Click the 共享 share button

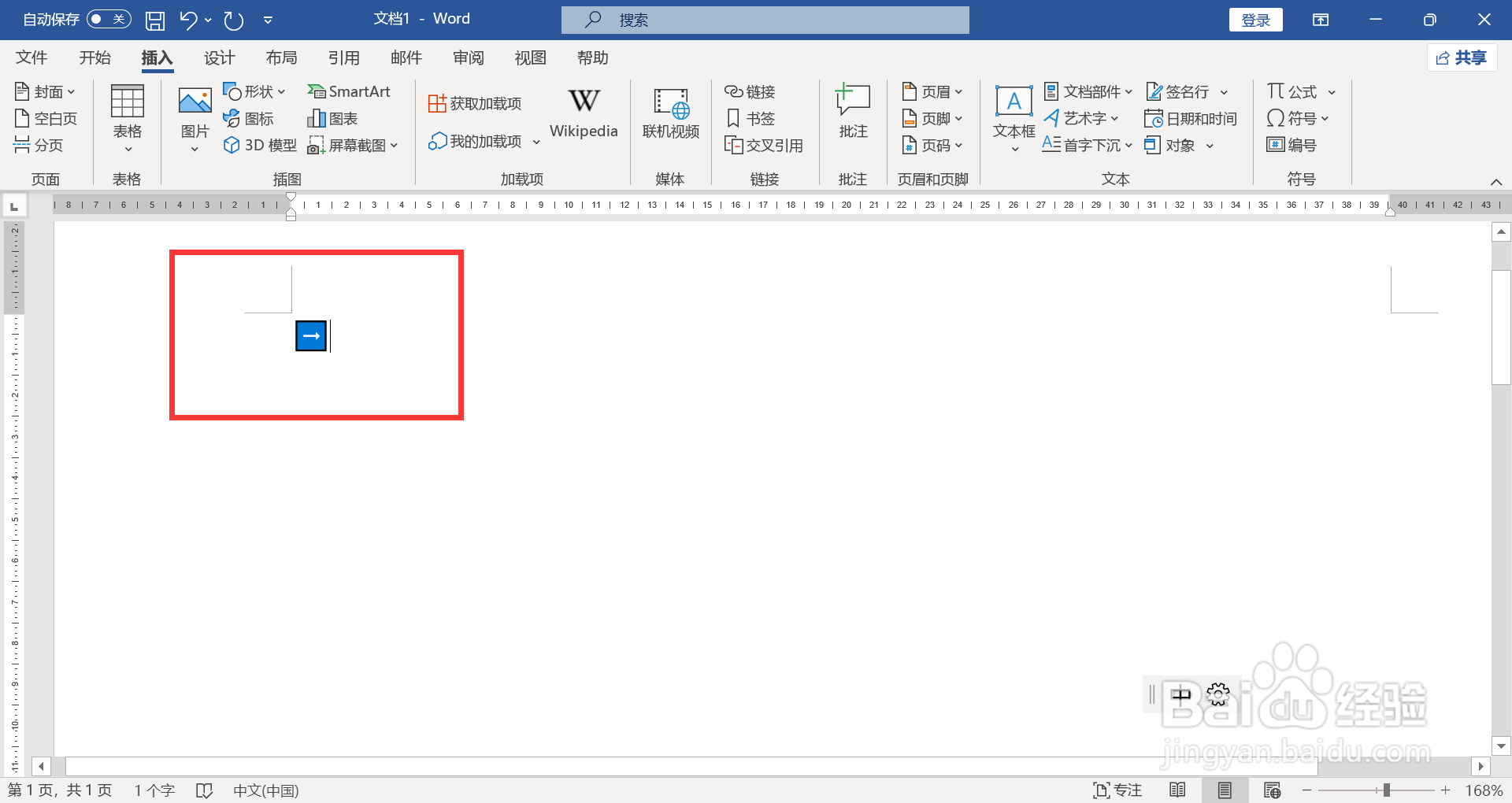1462,57
